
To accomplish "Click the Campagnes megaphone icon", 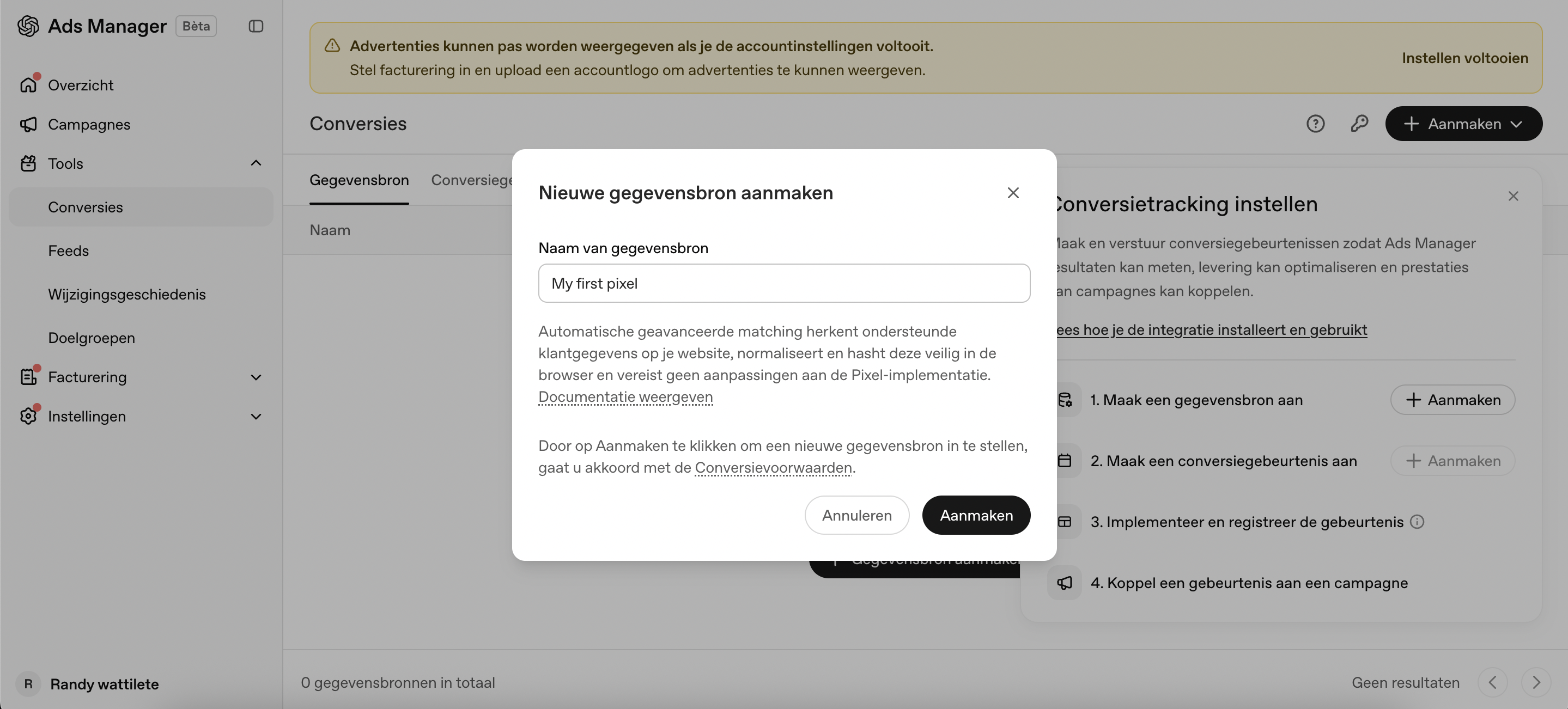I will (28, 124).
